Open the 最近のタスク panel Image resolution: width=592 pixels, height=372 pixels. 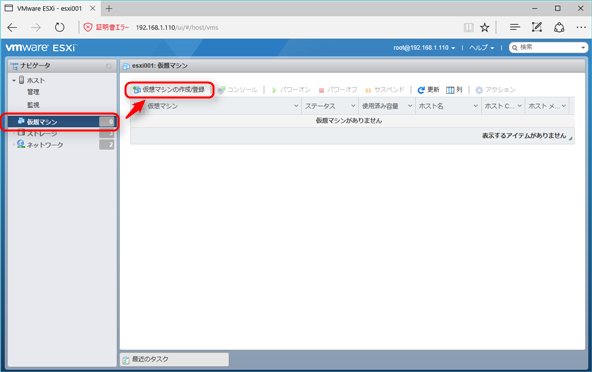pyautogui.click(x=174, y=359)
